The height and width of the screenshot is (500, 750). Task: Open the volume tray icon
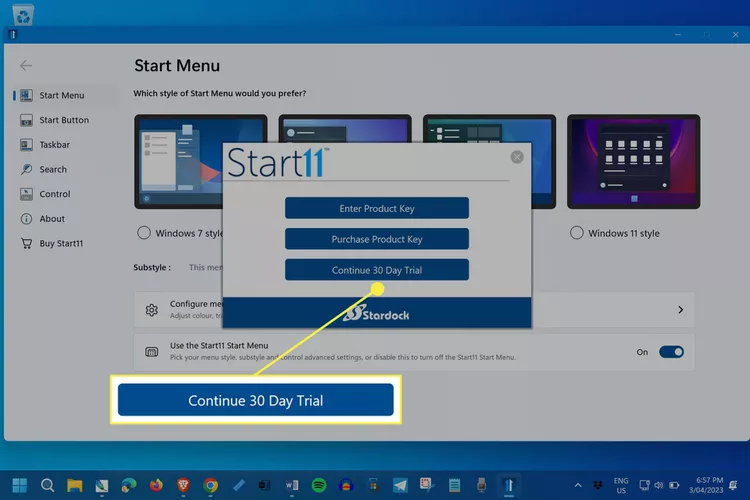659,485
